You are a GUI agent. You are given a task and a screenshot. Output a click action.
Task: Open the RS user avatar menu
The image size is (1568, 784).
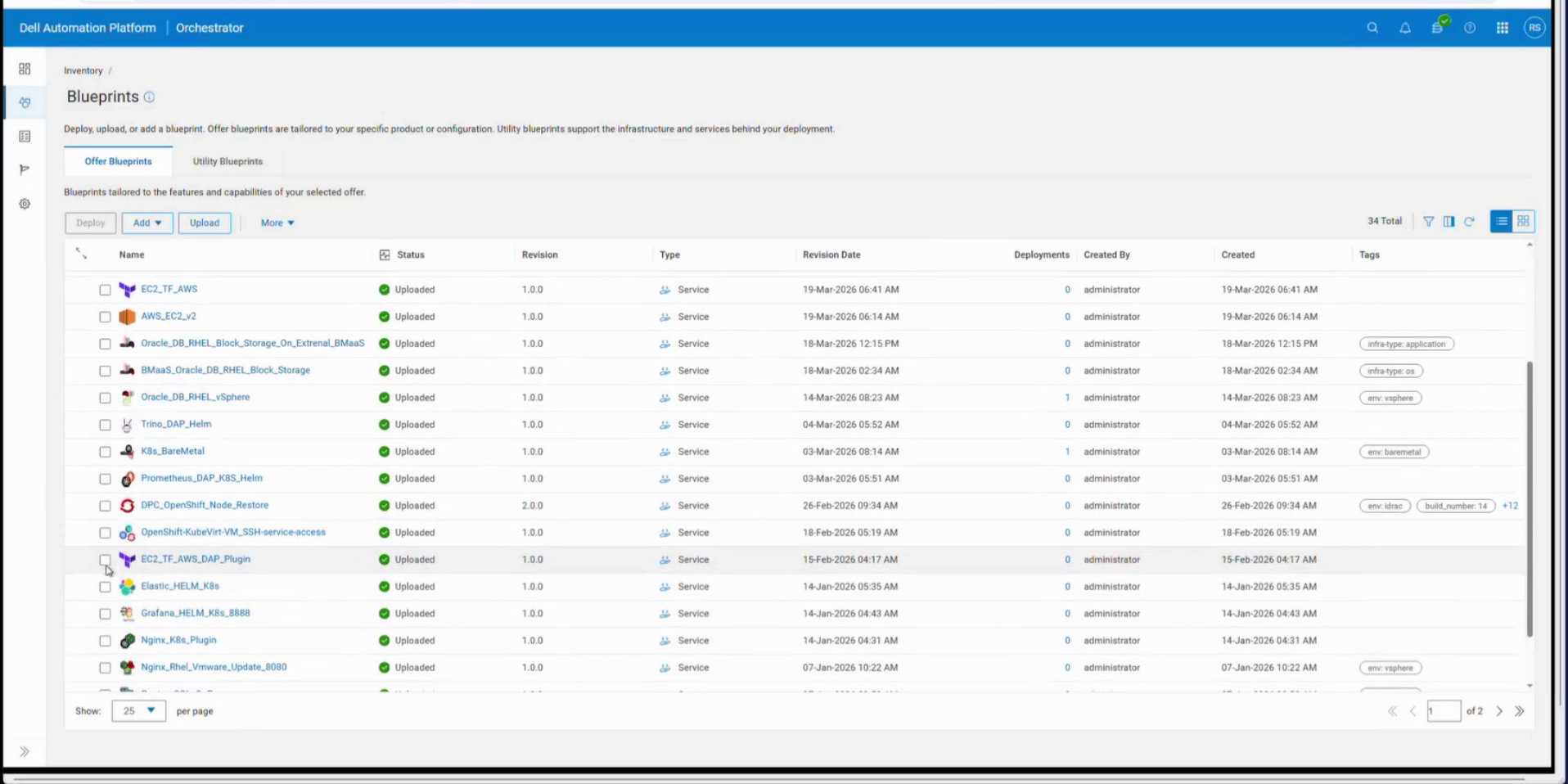(1534, 28)
